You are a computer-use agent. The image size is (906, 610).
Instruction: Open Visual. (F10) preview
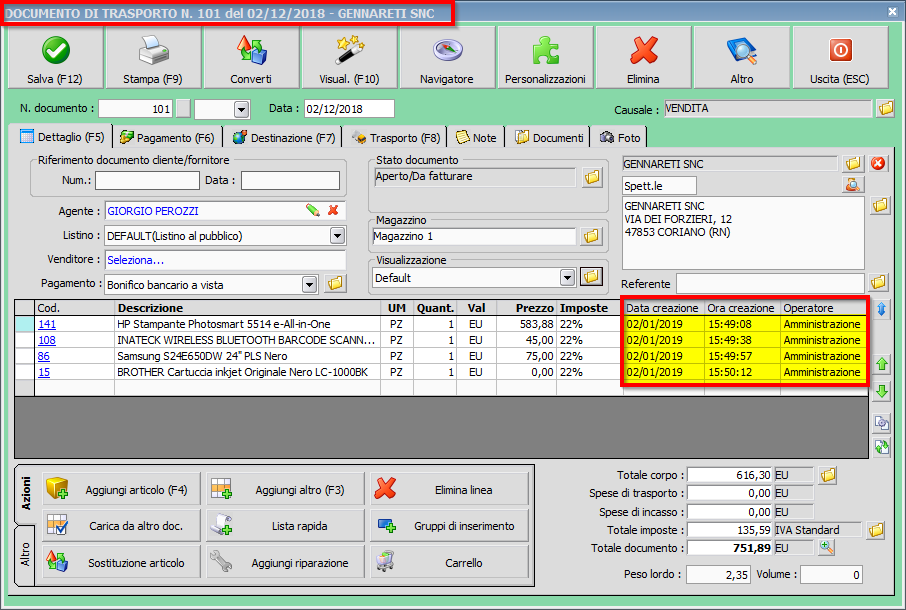[349, 58]
